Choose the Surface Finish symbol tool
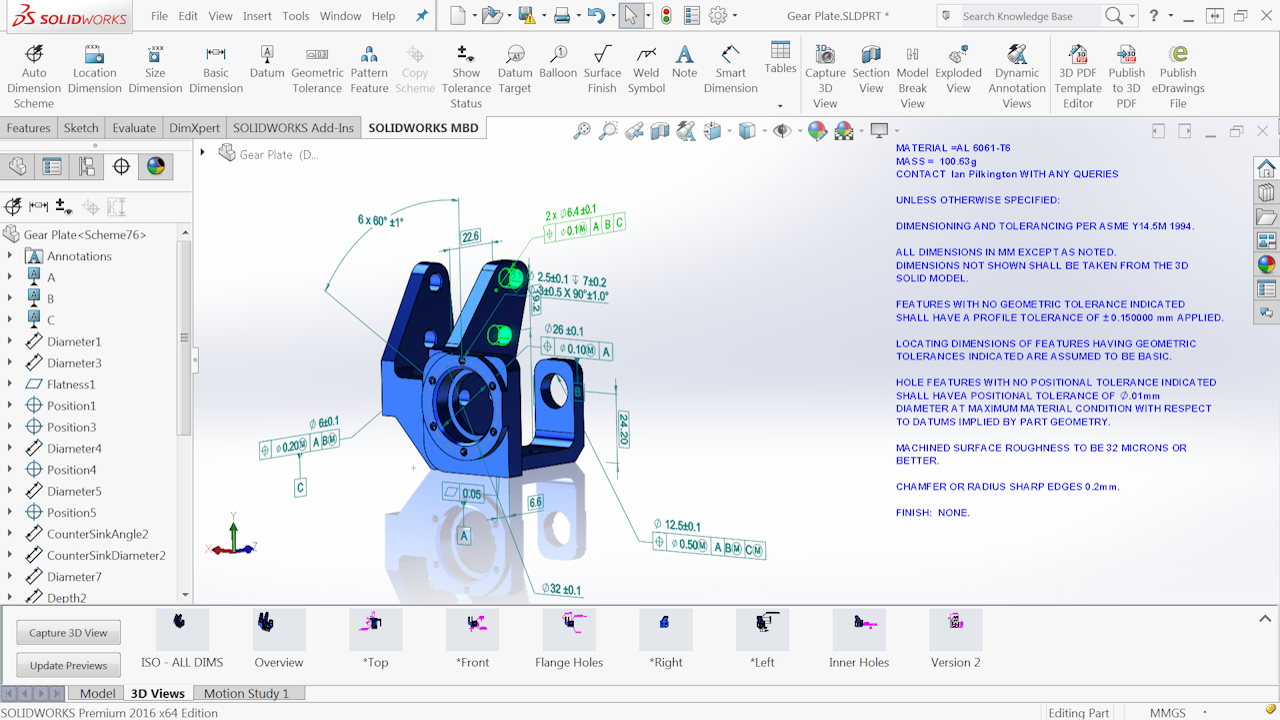Image resolution: width=1280 pixels, height=720 pixels. tap(602, 72)
